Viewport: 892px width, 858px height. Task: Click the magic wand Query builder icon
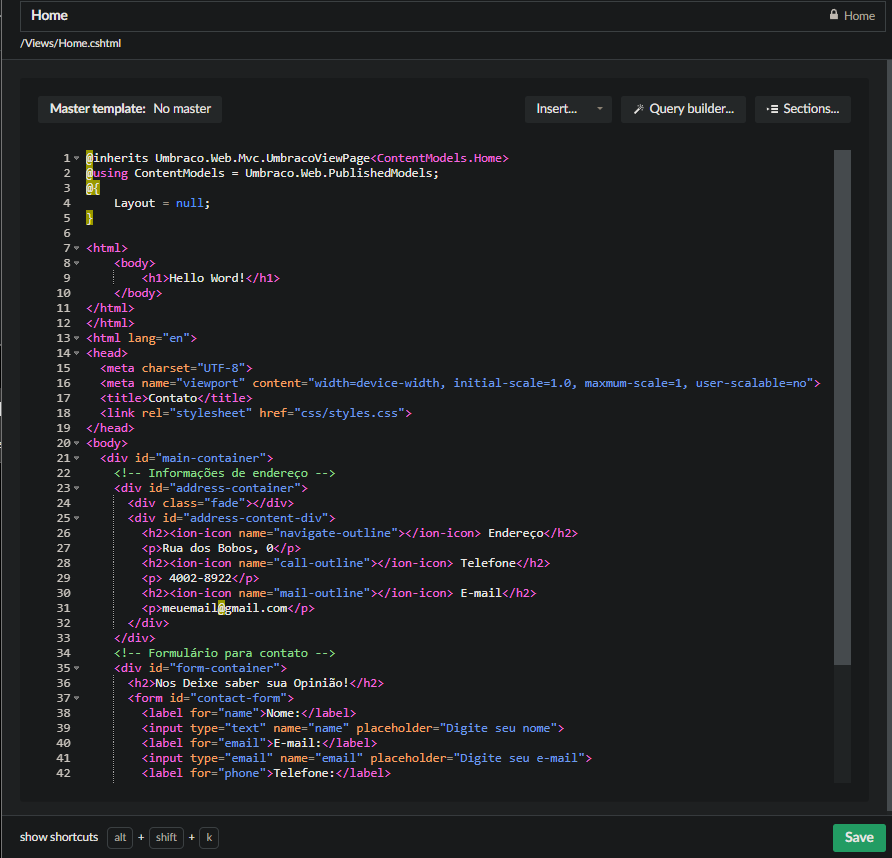(x=638, y=109)
